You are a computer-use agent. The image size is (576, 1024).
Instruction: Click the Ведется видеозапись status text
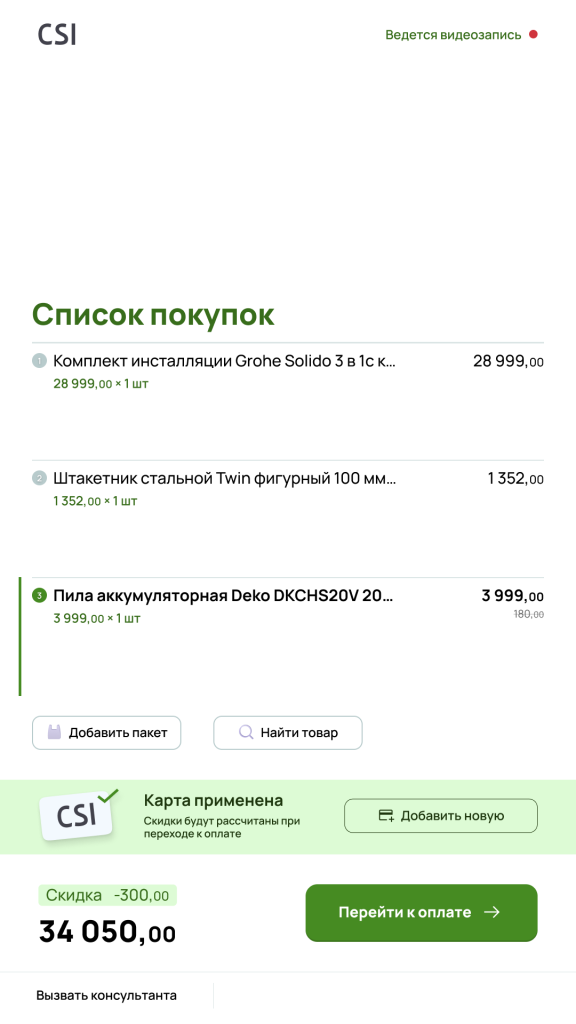453,35
